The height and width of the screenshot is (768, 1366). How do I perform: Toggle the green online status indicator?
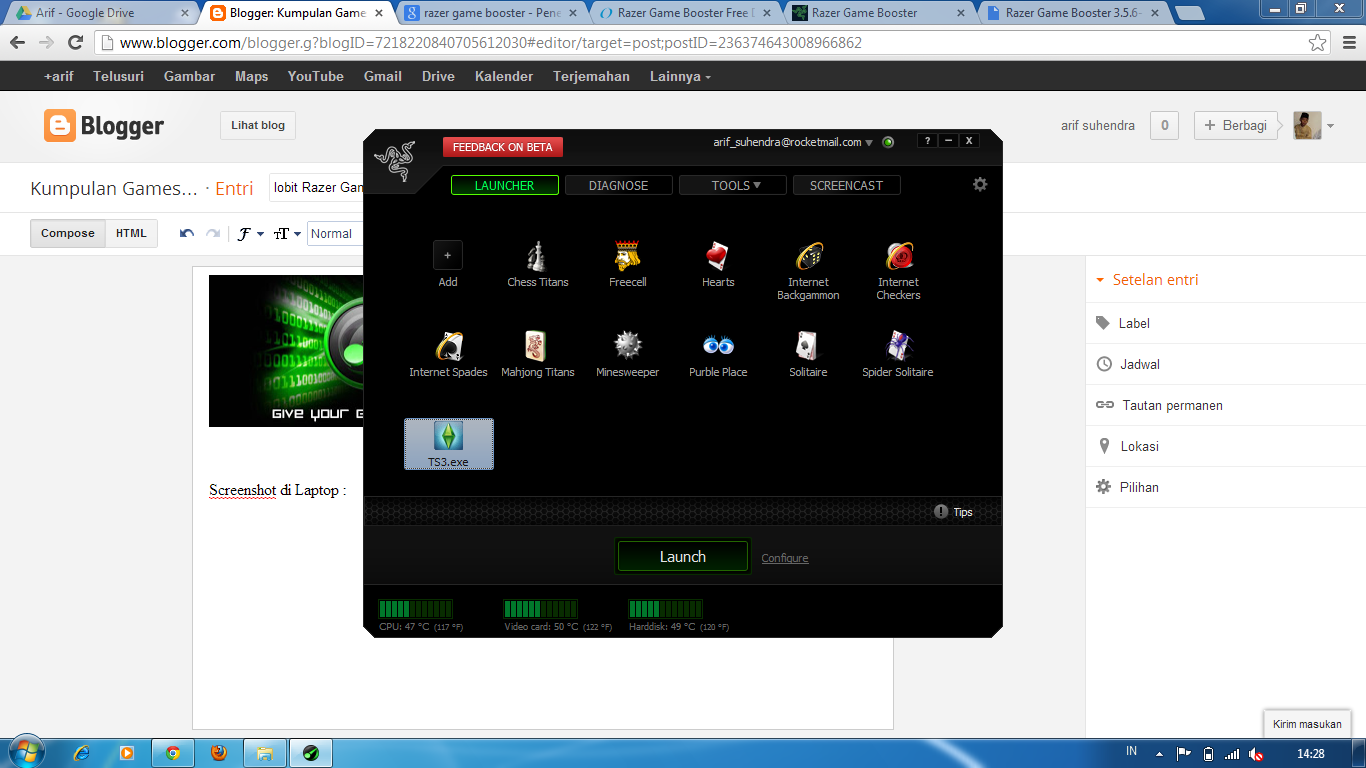pos(887,142)
